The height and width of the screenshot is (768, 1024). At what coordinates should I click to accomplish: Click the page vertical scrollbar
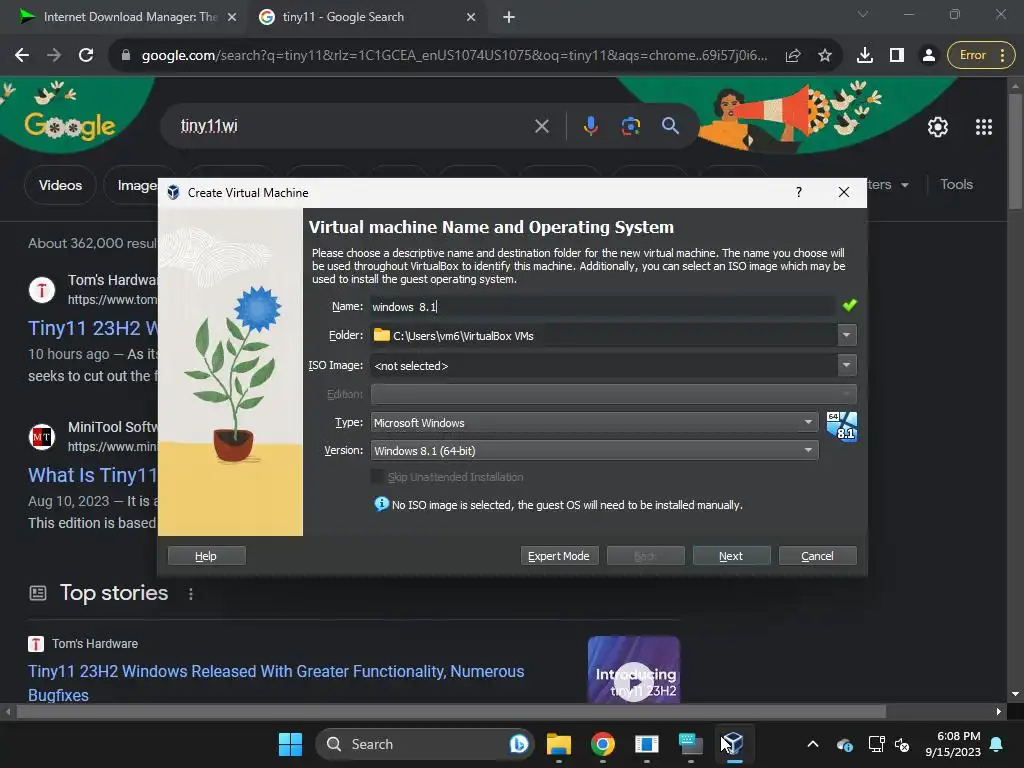tap(1015, 152)
